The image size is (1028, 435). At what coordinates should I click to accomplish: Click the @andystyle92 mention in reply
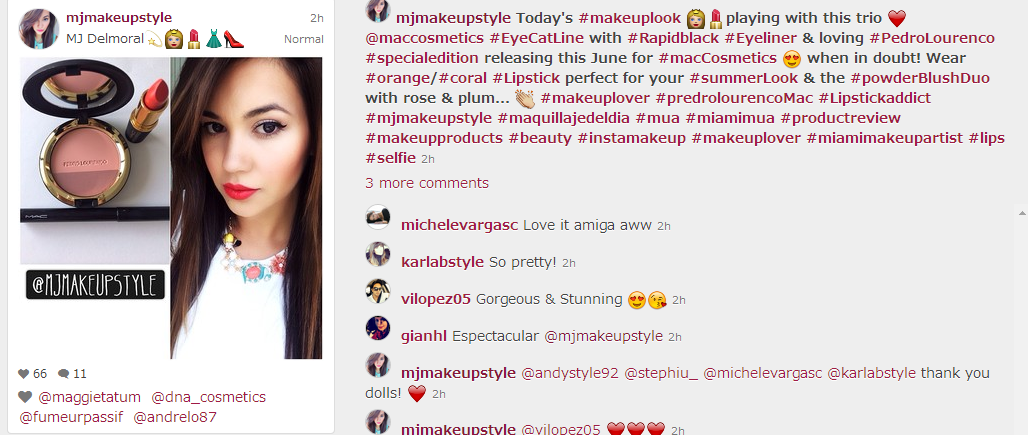point(570,373)
